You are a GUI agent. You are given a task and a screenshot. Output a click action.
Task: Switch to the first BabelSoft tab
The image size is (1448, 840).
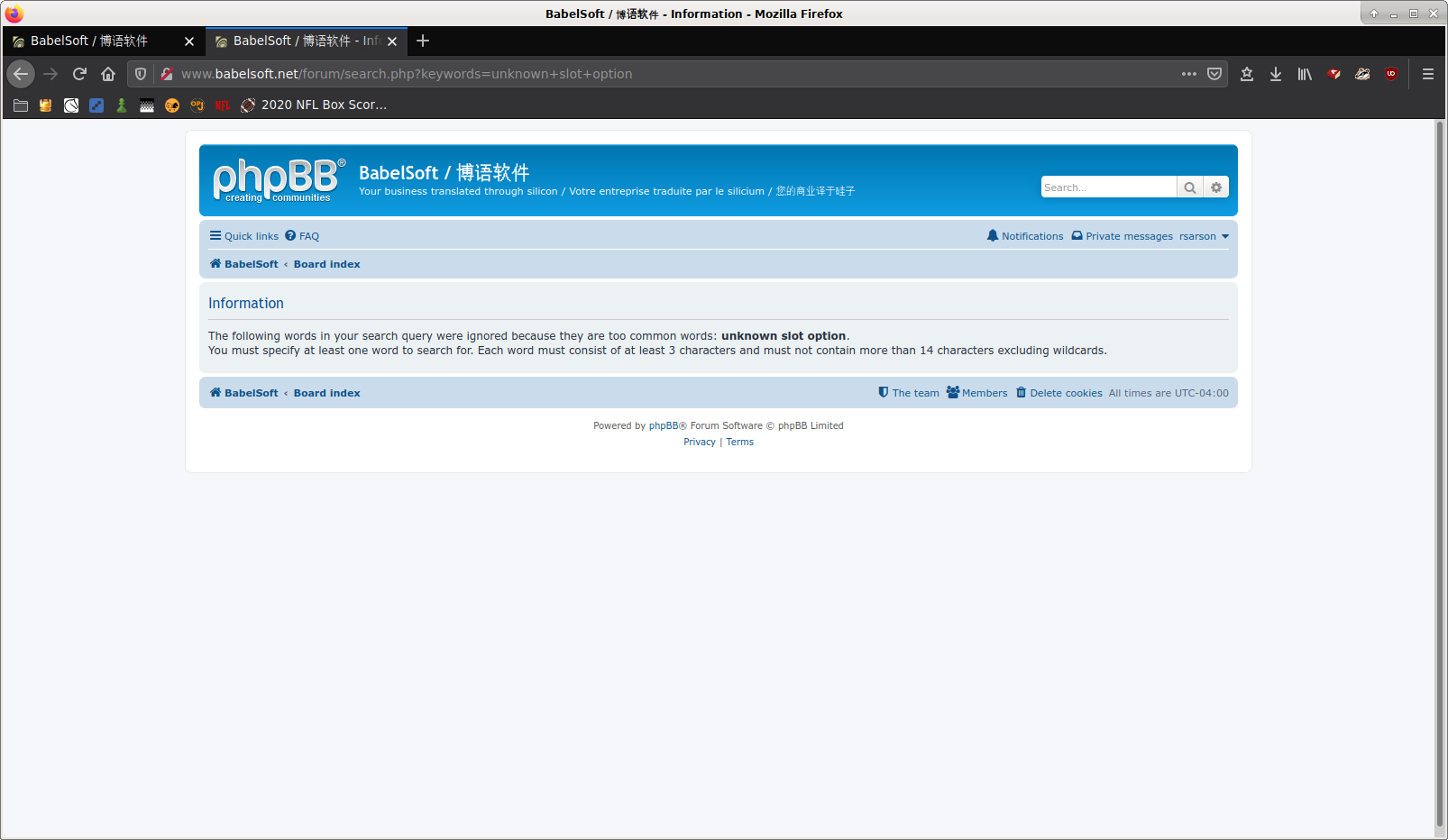point(90,41)
